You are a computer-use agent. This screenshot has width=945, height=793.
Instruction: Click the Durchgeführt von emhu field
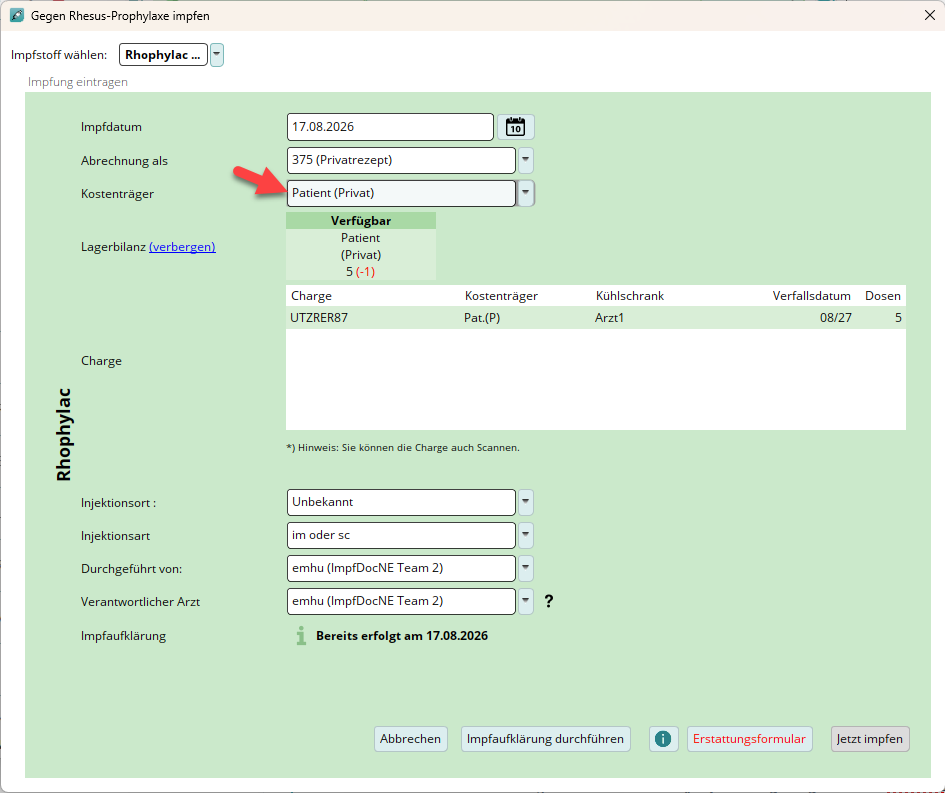point(401,568)
